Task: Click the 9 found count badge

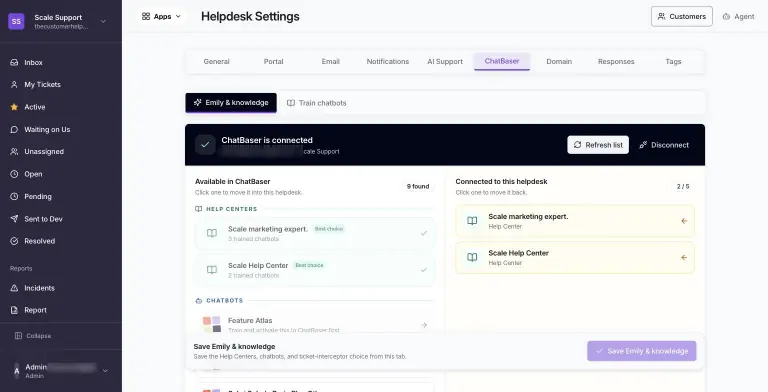Action: pos(418,186)
